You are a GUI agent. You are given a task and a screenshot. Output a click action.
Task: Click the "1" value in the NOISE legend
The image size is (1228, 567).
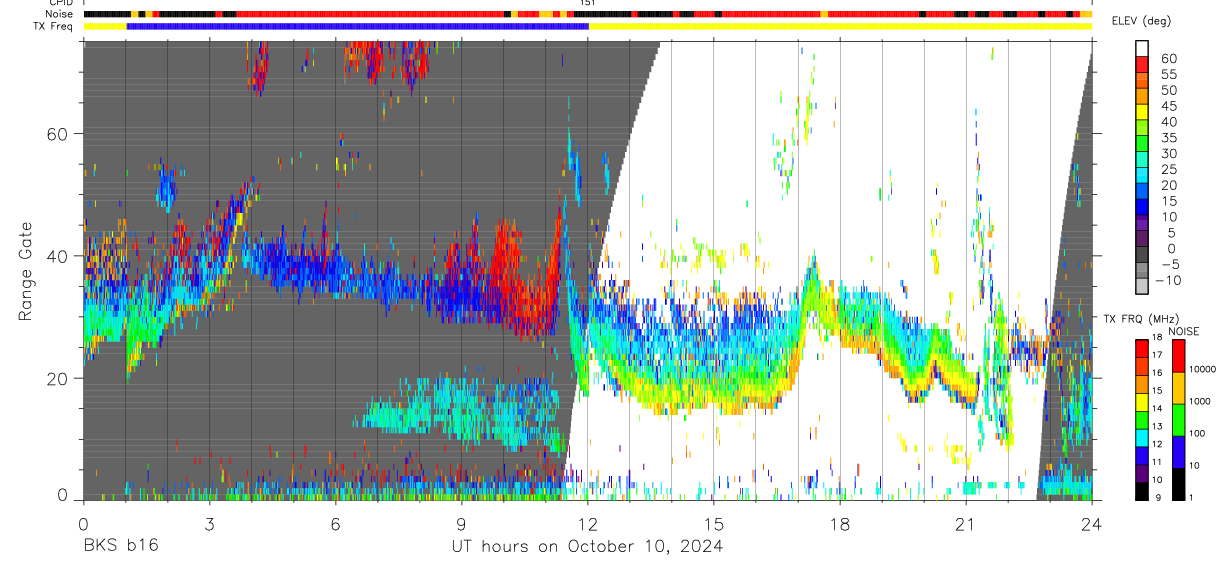1193,497
